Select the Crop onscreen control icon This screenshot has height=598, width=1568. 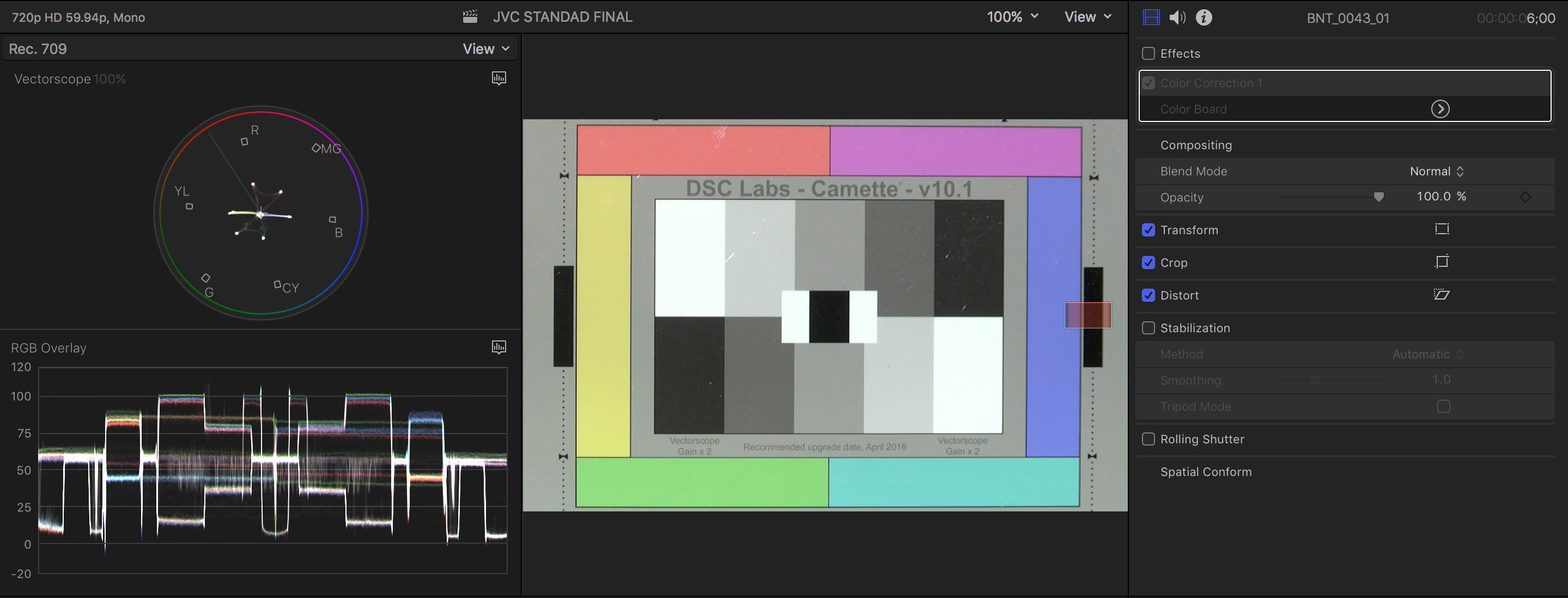pyautogui.click(x=1442, y=262)
